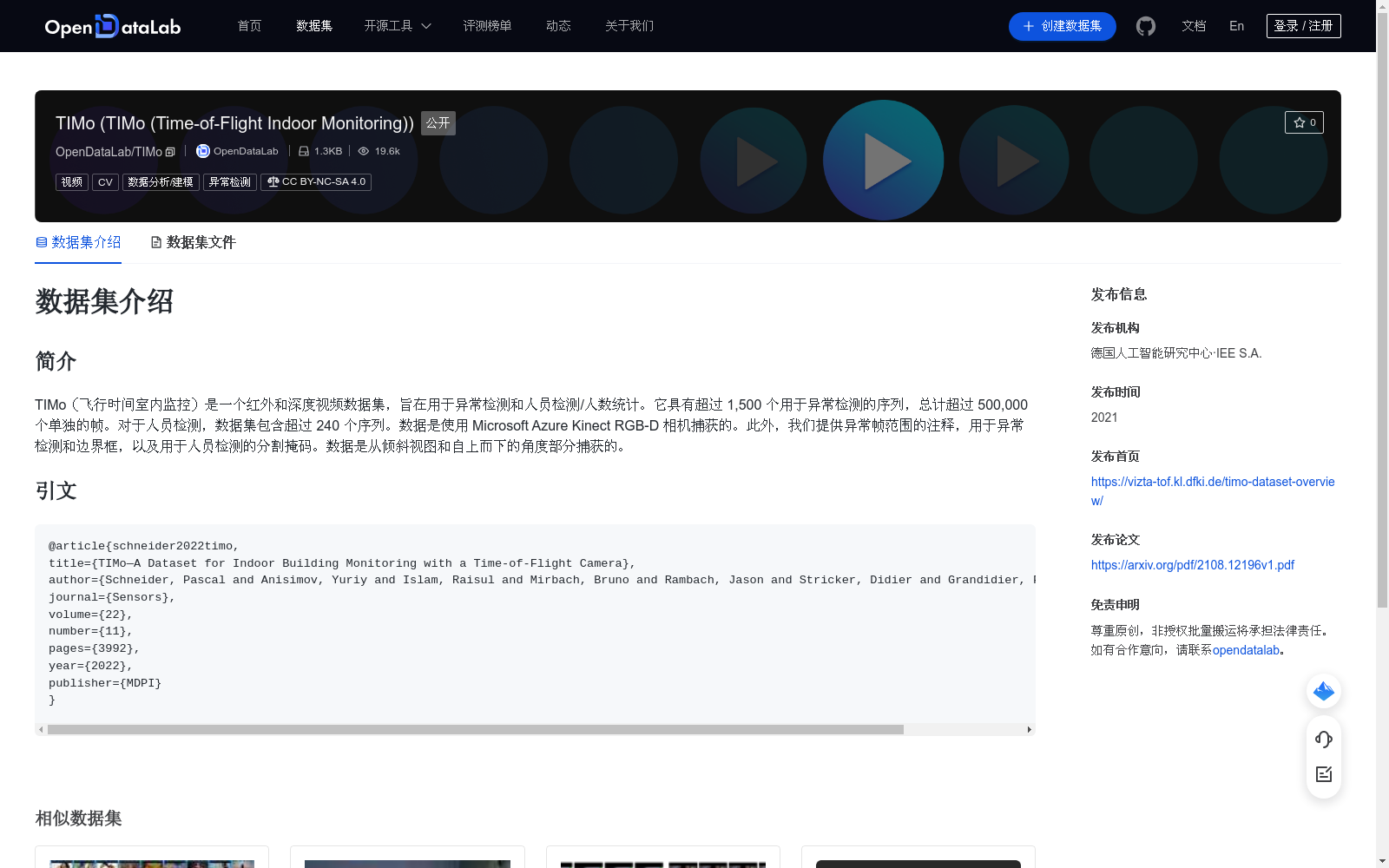Open the vizta-tof.kl.dfki.de homepage link

1213,491
